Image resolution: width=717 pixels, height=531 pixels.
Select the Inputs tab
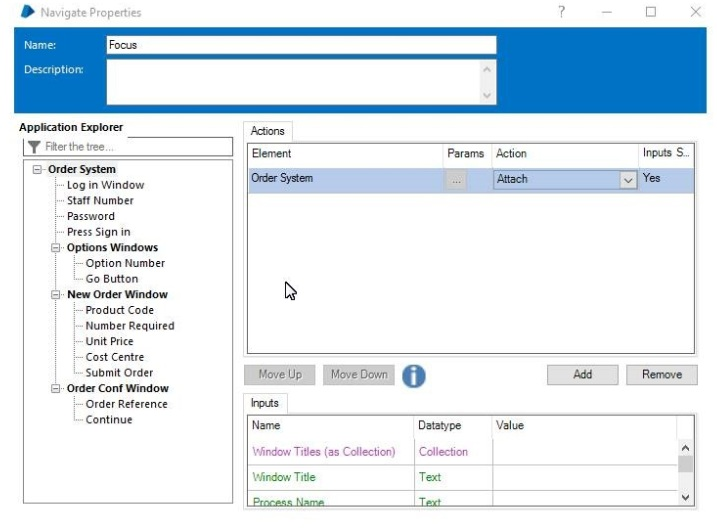point(265,403)
